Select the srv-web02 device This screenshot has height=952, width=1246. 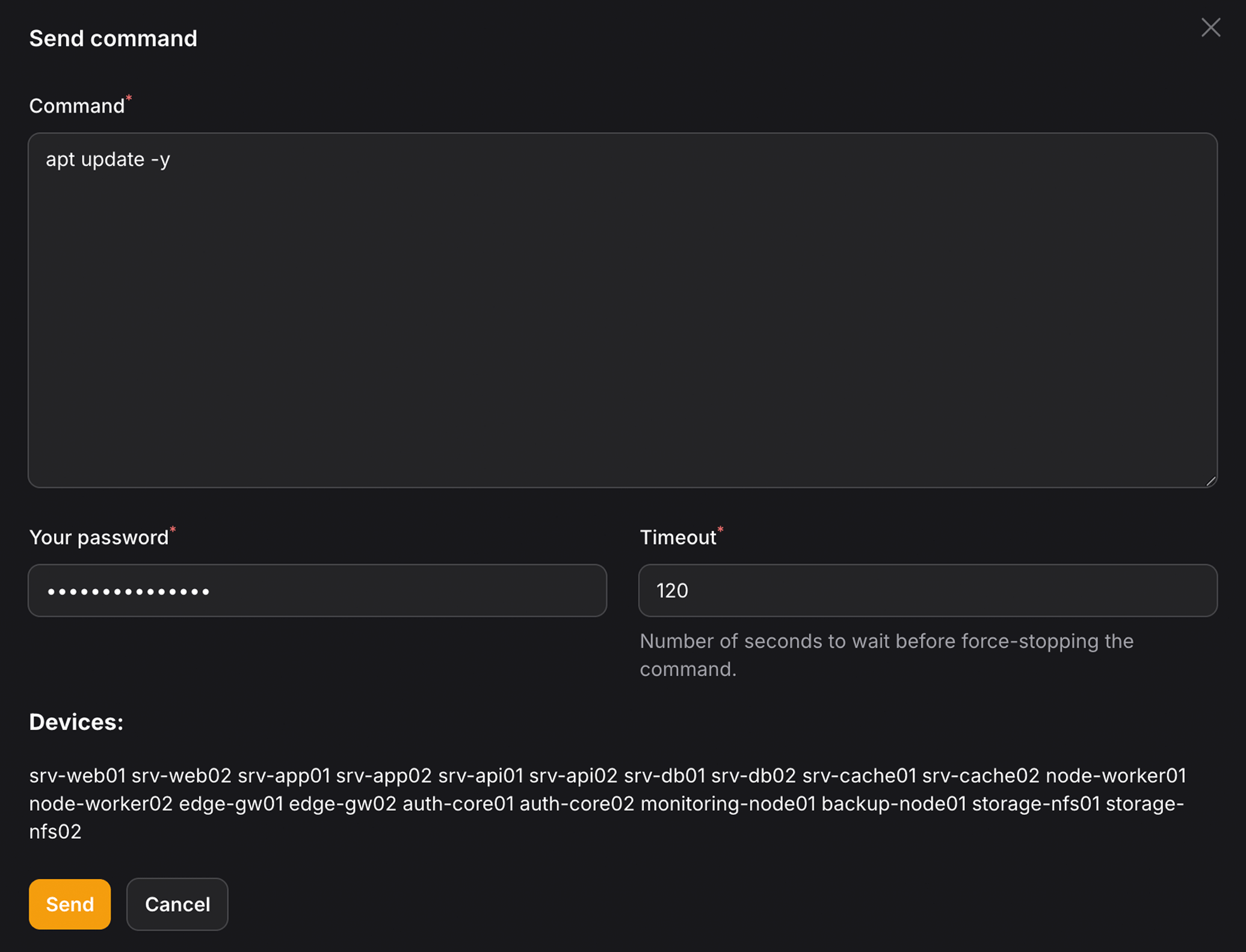pyautogui.click(x=181, y=776)
